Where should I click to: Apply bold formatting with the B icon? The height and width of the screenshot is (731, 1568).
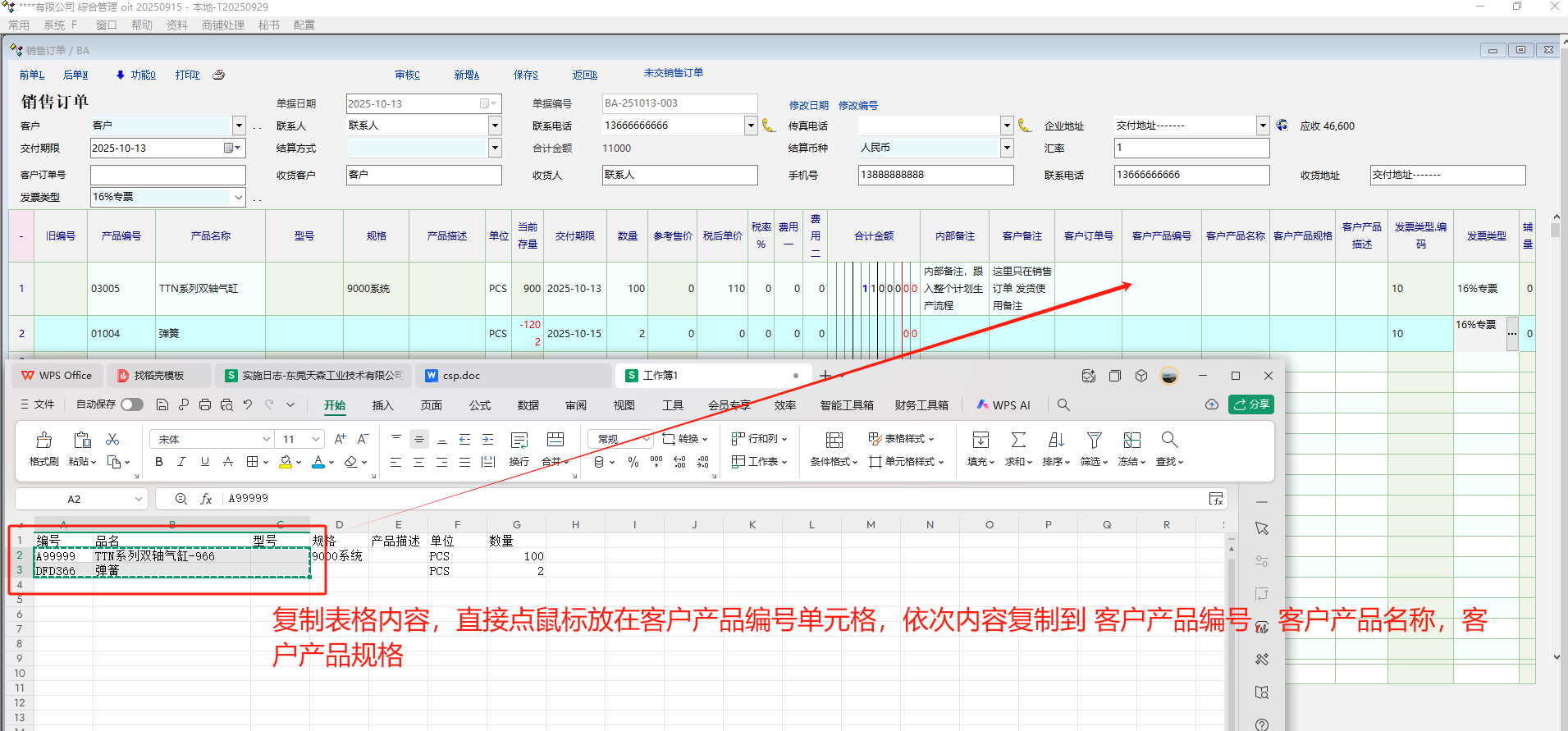[x=159, y=462]
